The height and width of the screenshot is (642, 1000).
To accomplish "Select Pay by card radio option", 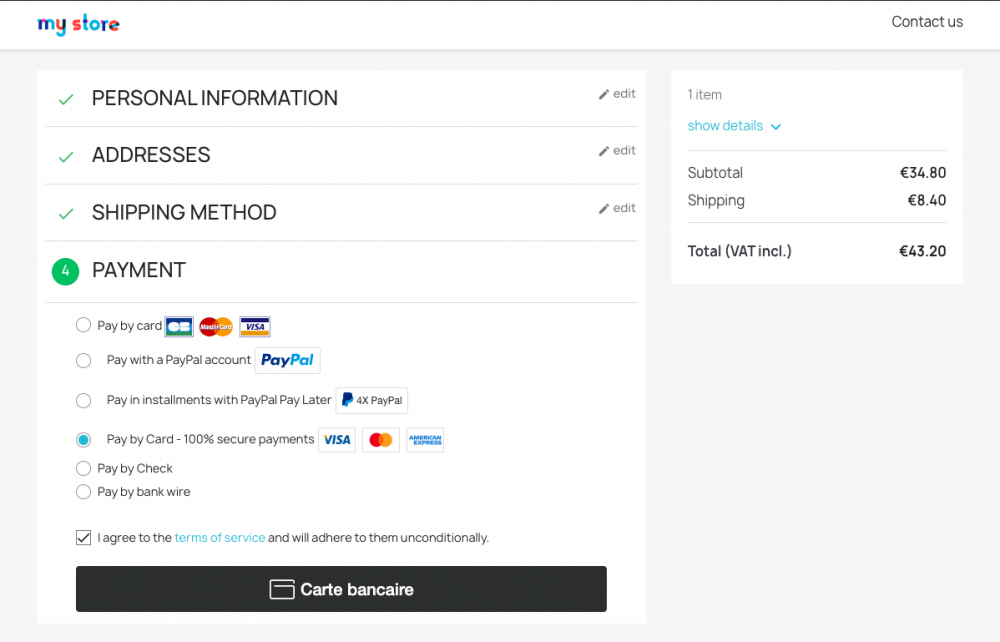I will (x=84, y=325).
